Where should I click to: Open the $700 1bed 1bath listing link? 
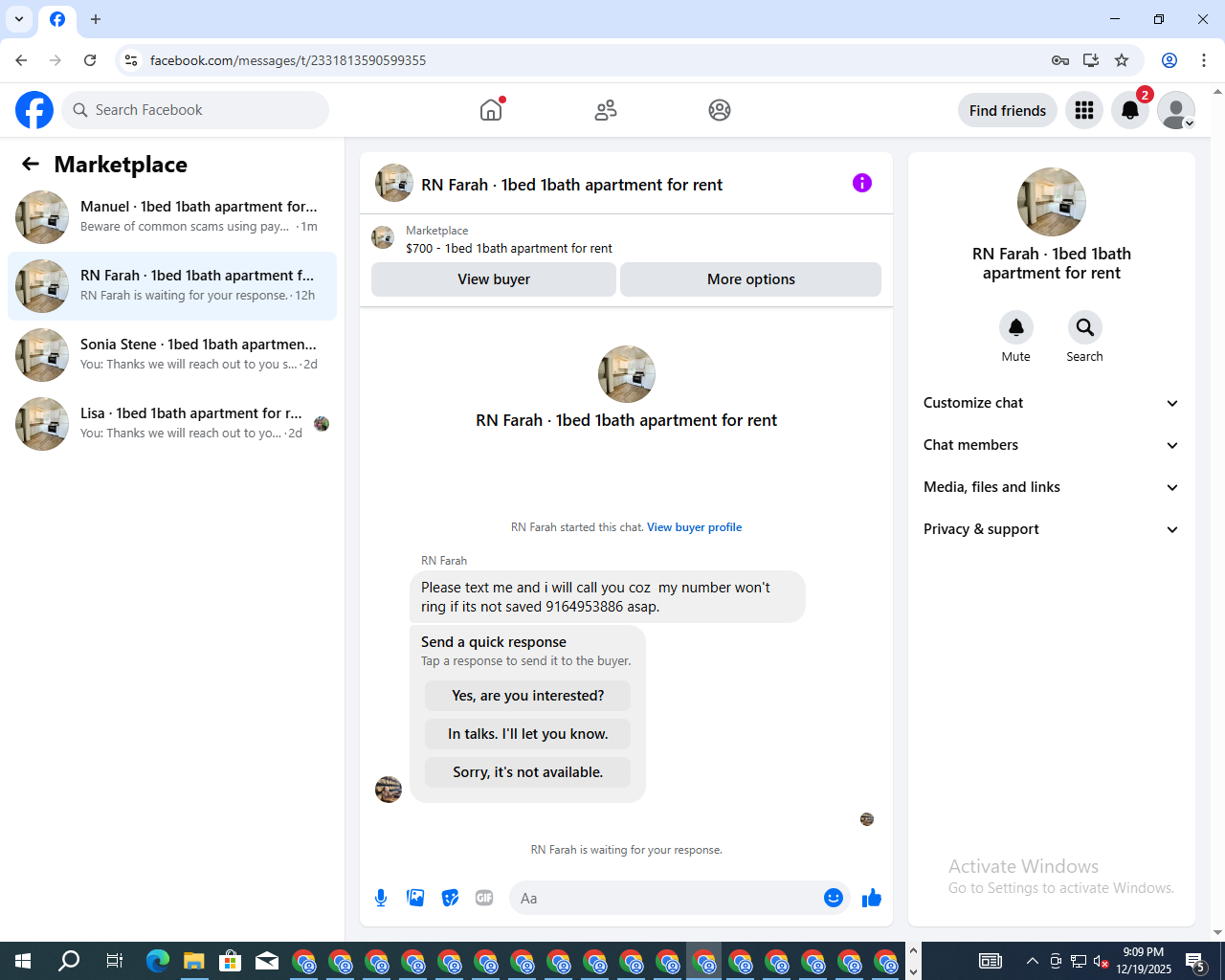508,248
